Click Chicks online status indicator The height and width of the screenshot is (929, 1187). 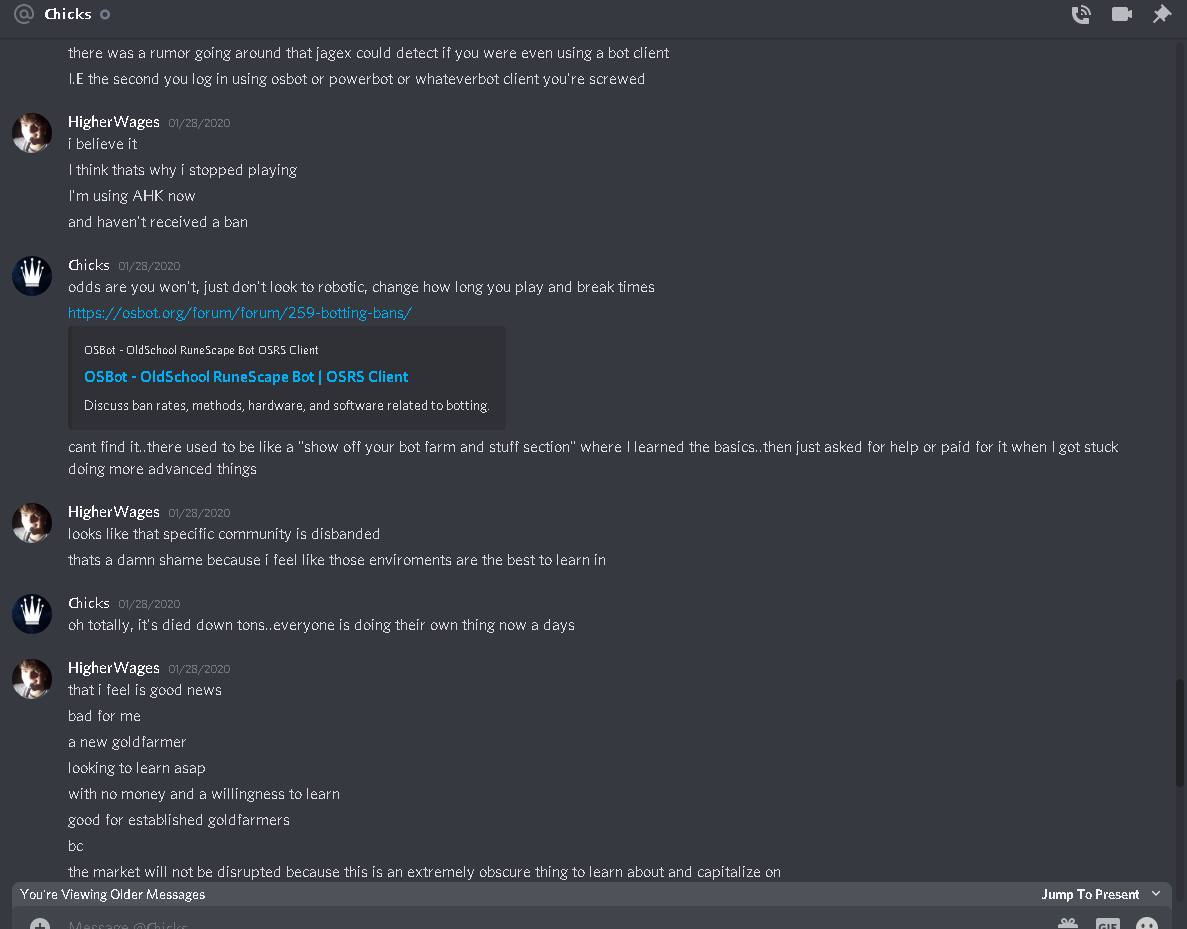click(105, 14)
